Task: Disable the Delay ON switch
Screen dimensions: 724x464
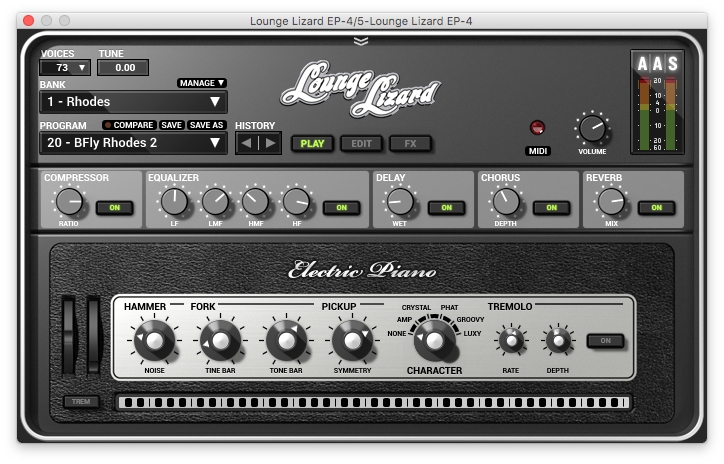Action: 446,208
